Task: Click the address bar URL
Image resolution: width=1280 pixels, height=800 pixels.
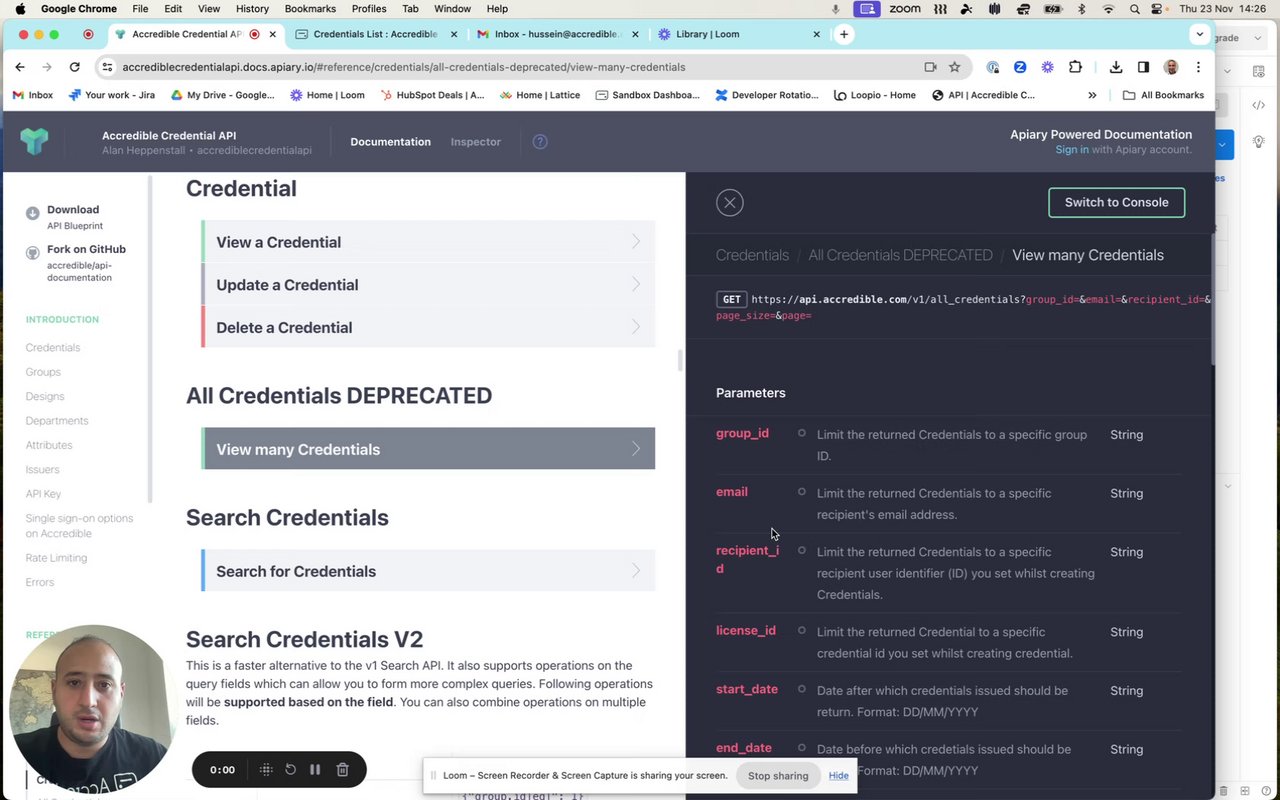Action: [x=404, y=67]
